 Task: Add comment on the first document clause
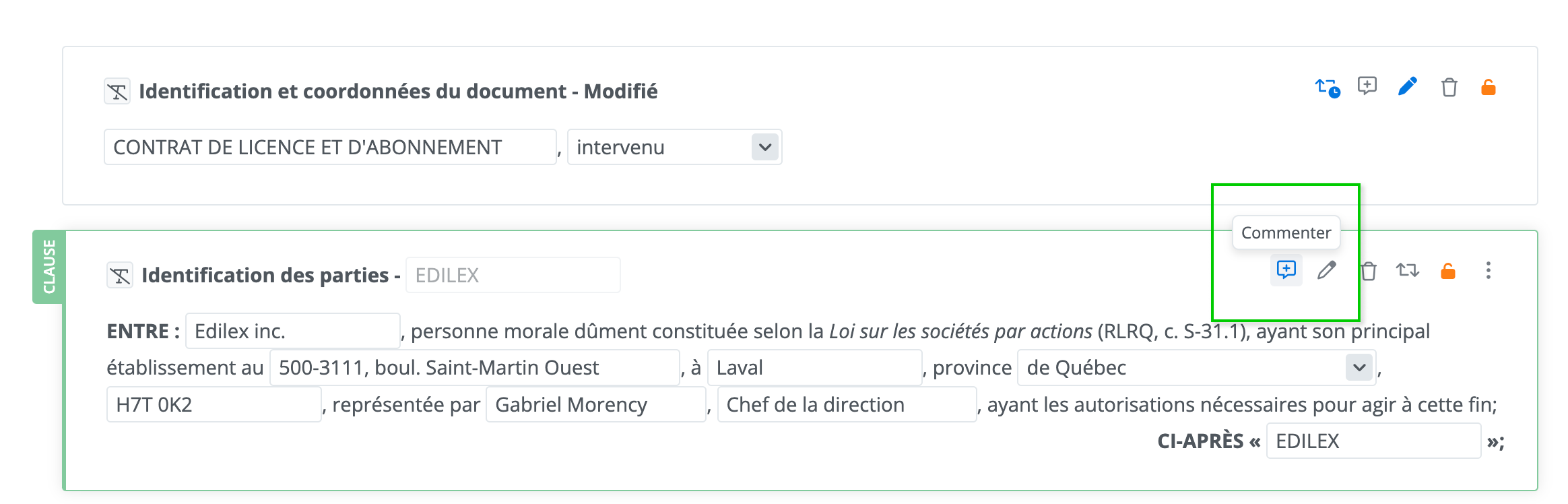pos(1367,86)
